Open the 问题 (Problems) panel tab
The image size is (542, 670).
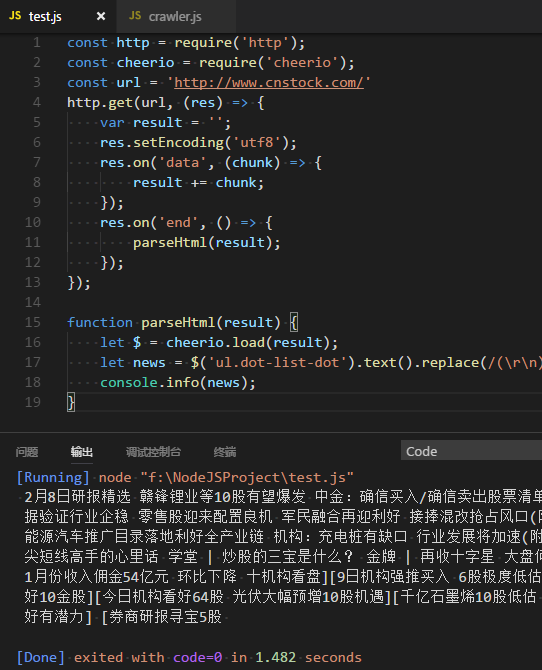pyautogui.click(x=27, y=452)
